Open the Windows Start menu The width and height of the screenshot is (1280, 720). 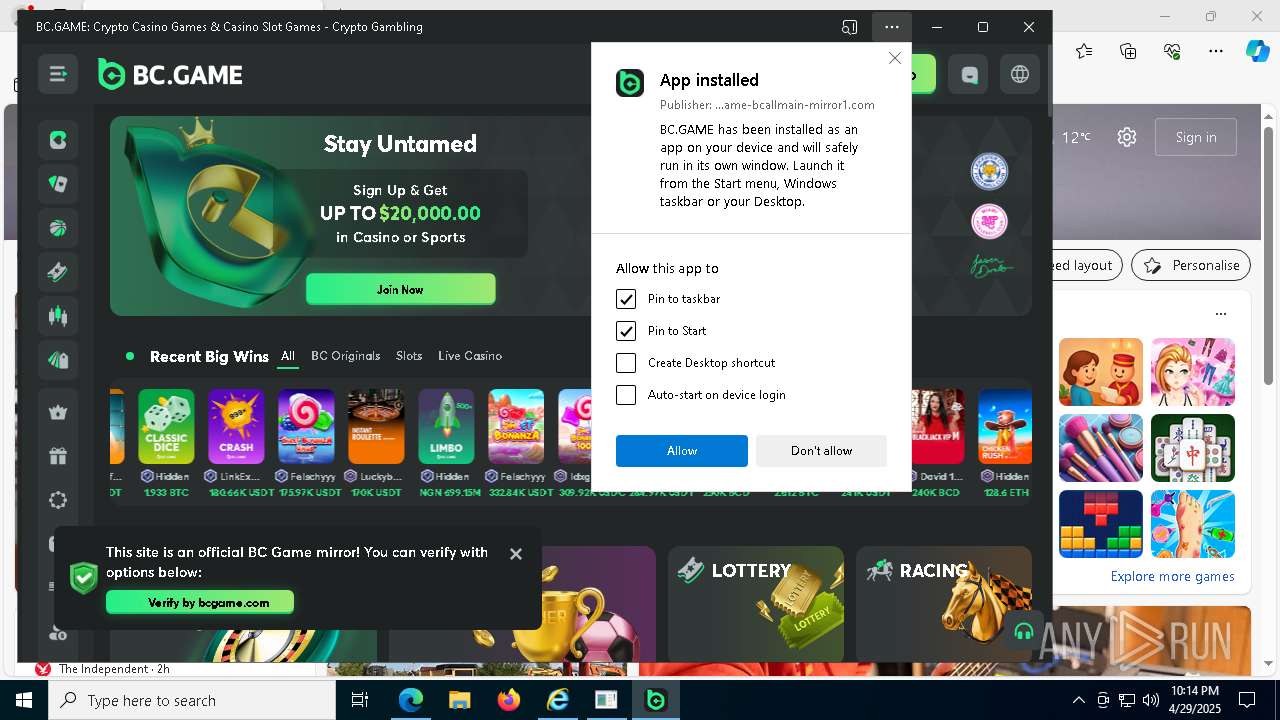point(24,701)
